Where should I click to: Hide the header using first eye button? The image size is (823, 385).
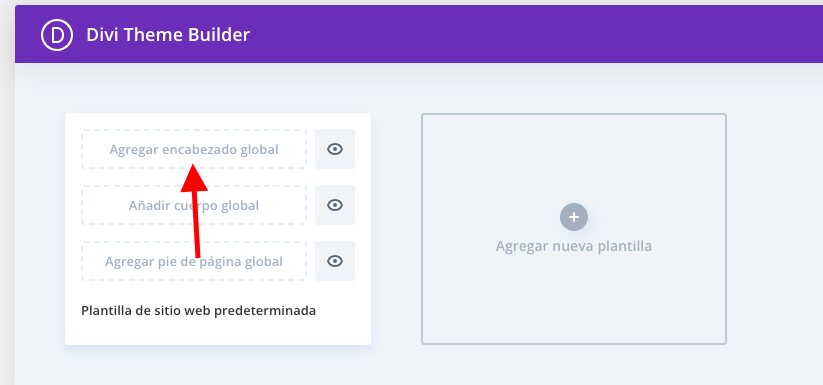point(335,149)
